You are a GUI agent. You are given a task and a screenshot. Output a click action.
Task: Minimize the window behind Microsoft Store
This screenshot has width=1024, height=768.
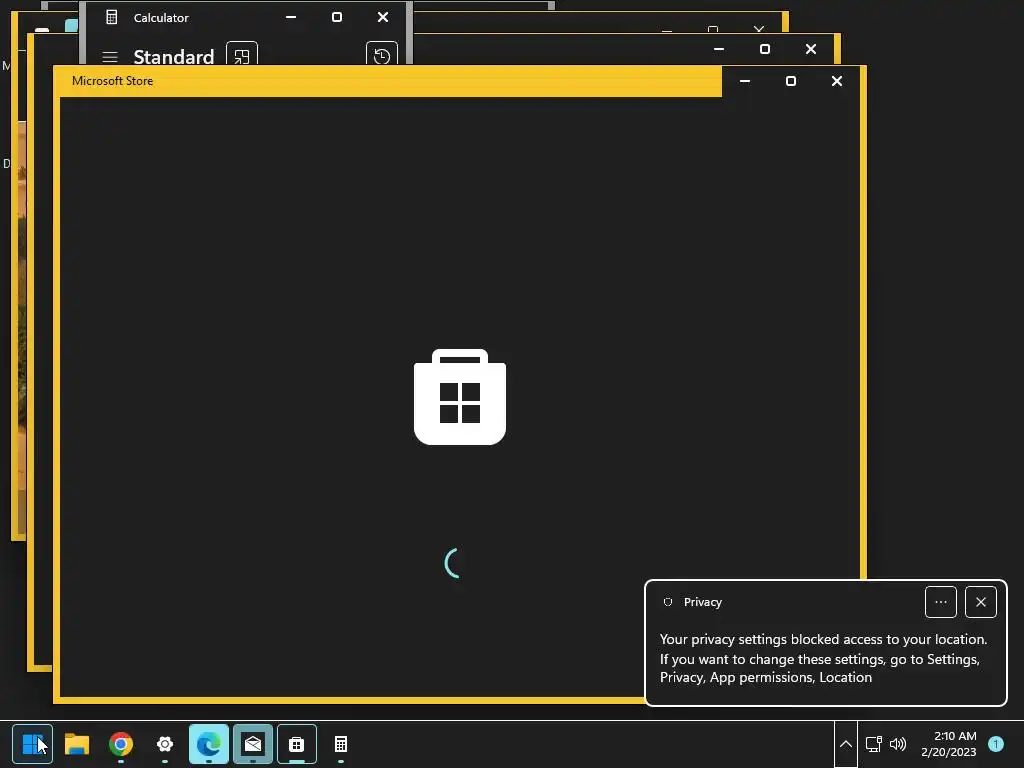pyautogui.click(x=719, y=49)
